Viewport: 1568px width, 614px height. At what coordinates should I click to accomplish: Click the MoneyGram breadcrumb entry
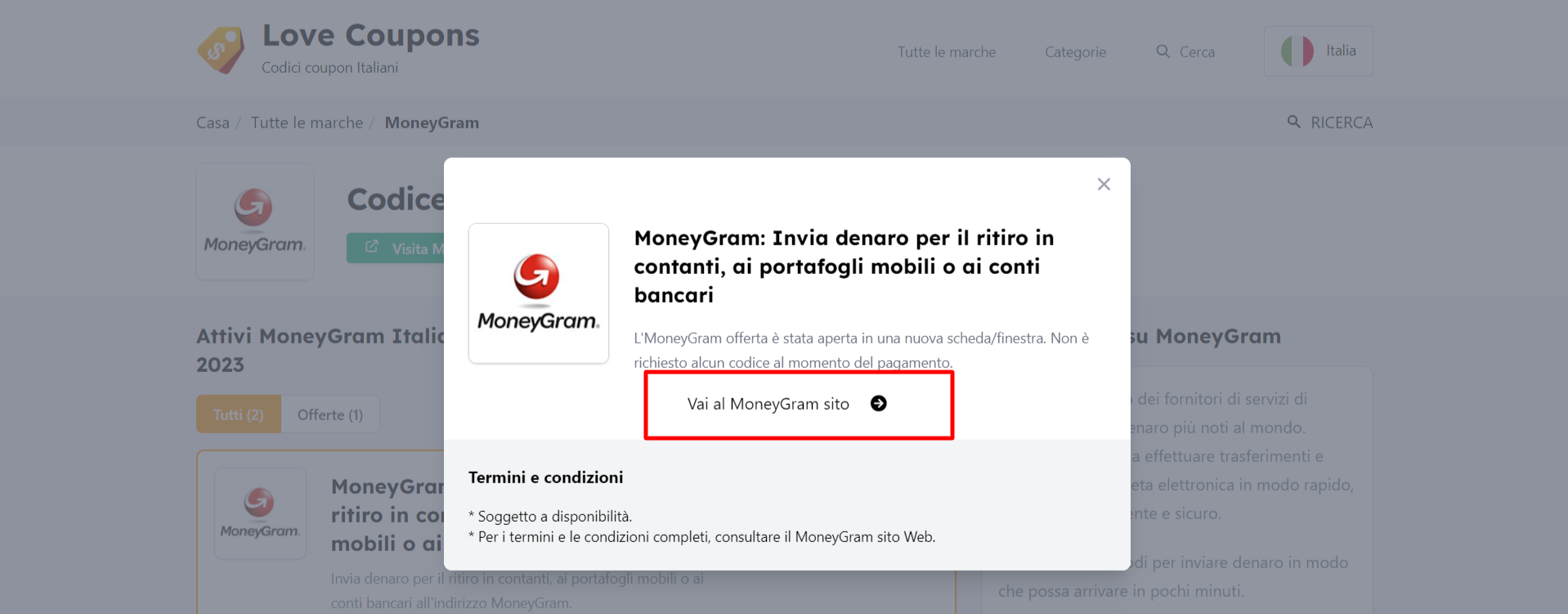tap(432, 123)
